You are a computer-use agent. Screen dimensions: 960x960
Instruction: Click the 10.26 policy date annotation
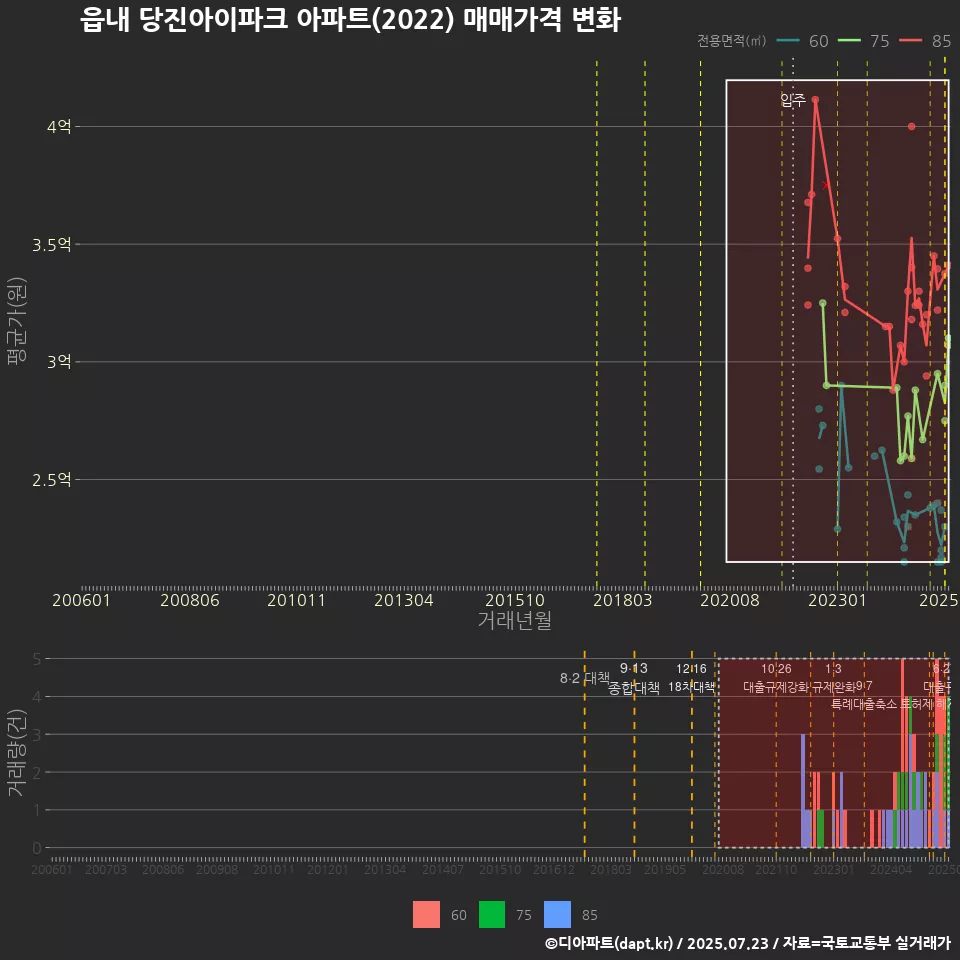[x=776, y=669]
